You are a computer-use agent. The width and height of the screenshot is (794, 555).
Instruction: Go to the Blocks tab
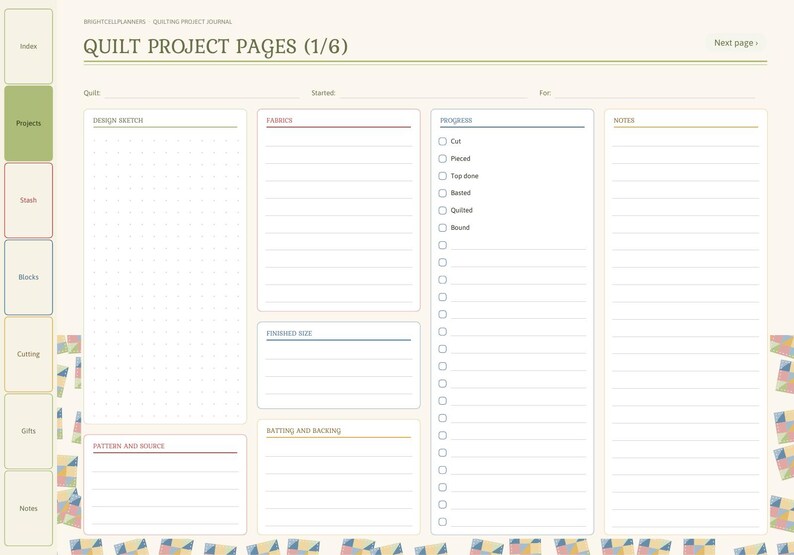28,277
